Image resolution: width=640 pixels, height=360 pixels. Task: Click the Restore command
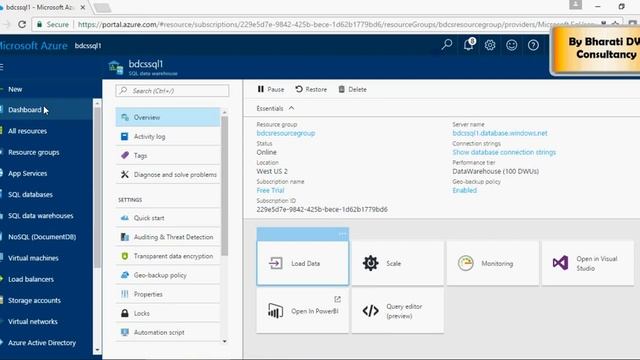click(311, 89)
